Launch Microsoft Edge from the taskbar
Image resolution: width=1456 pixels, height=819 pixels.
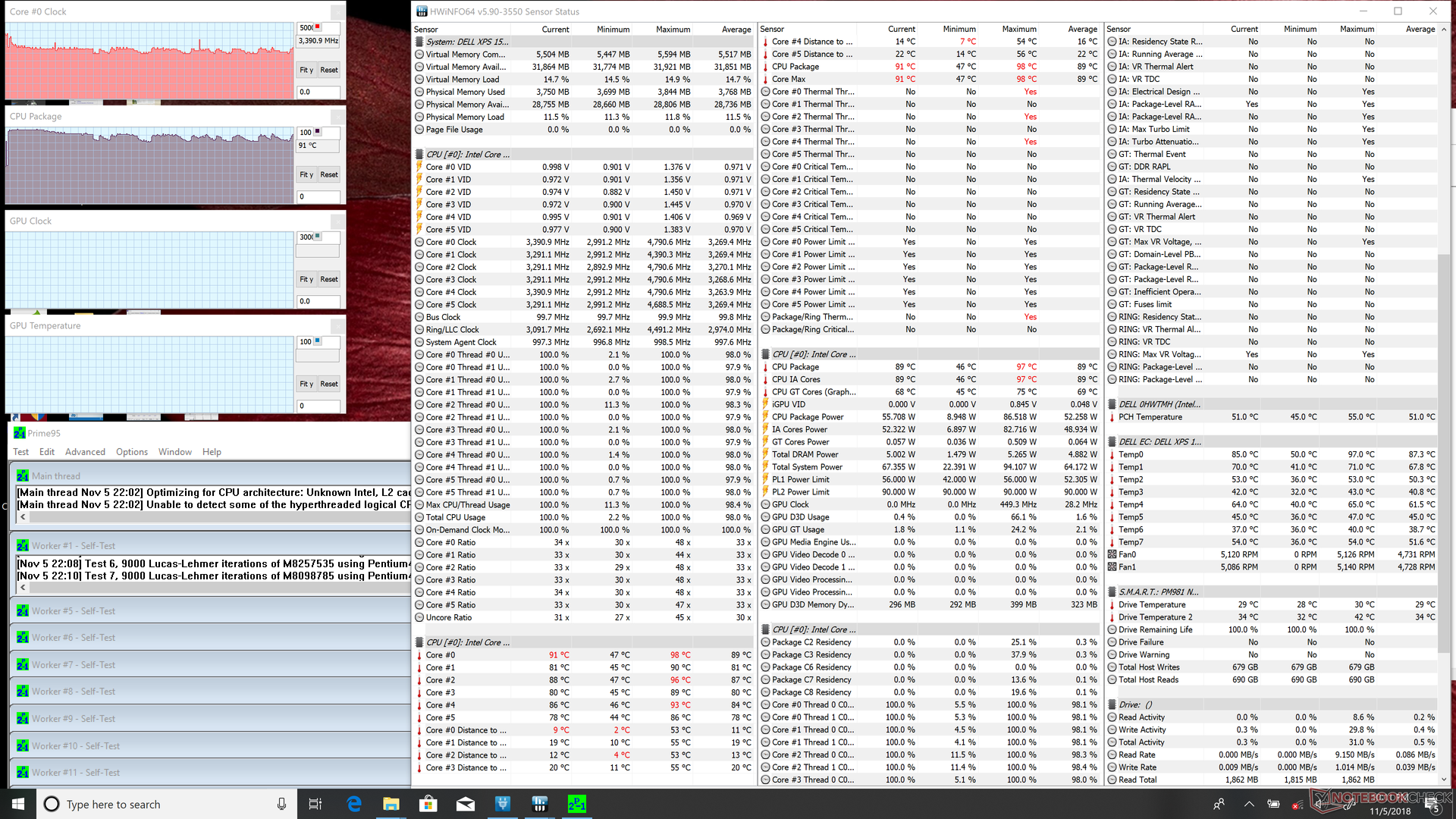(354, 804)
